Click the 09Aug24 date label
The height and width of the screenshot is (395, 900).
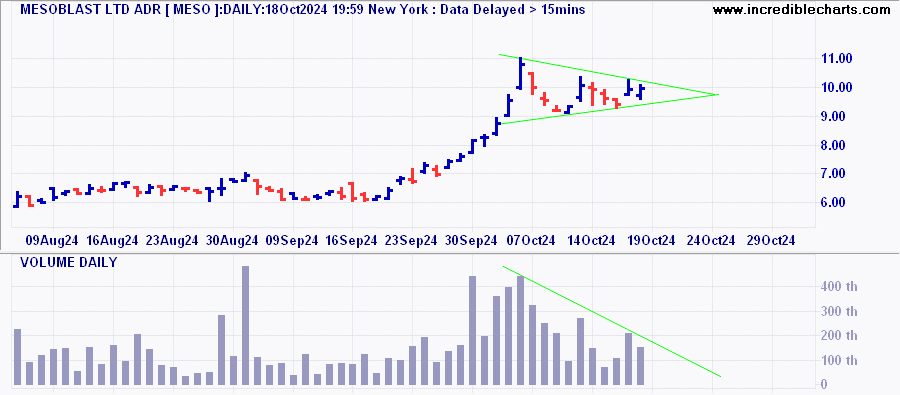tap(53, 241)
